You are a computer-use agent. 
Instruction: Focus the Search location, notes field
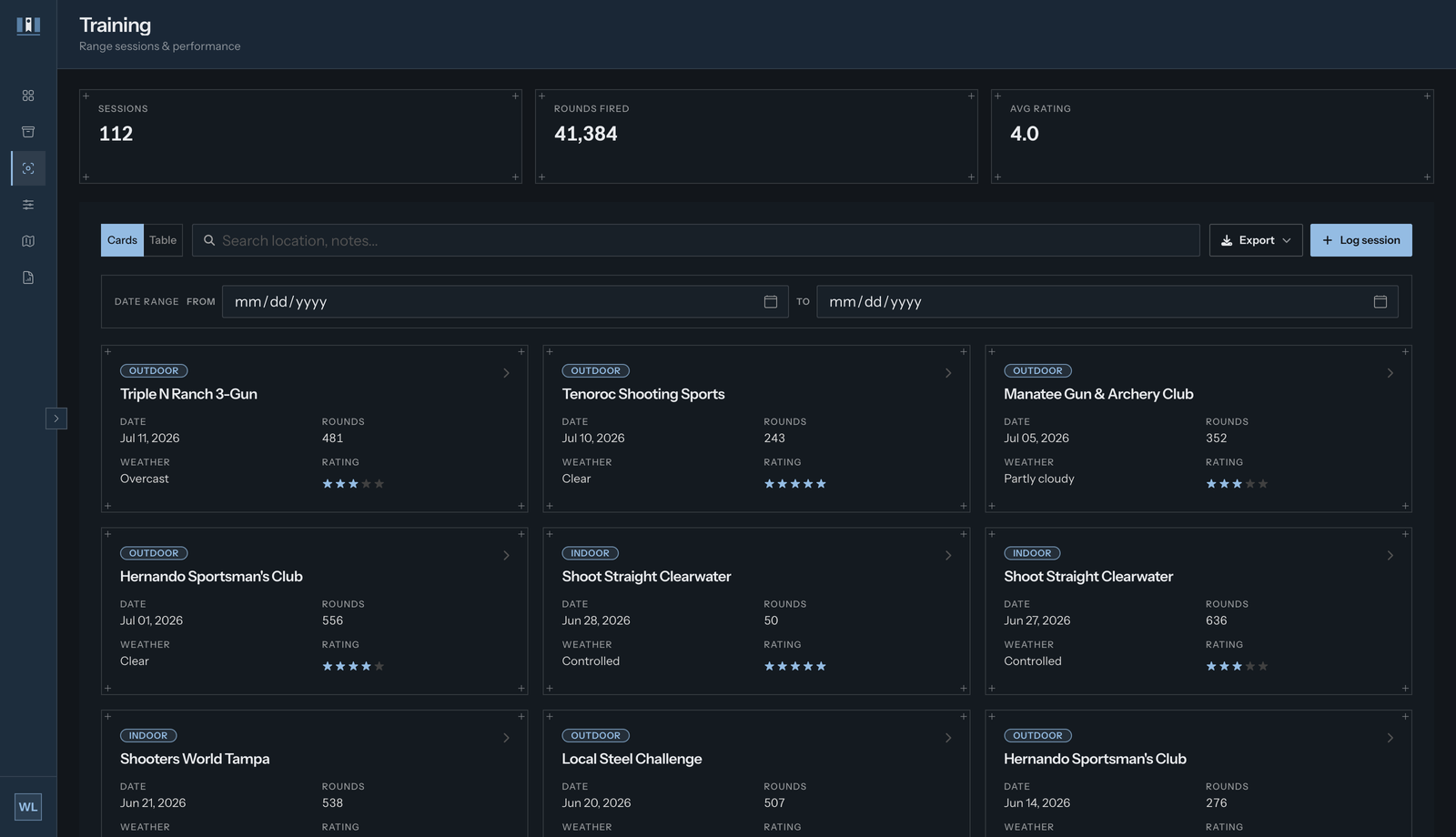(696, 240)
